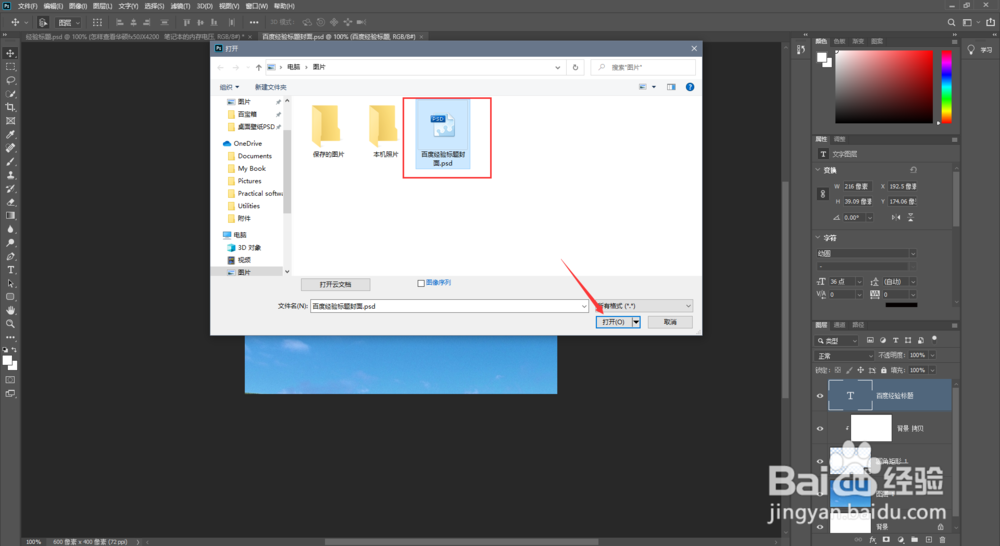The height and width of the screenshot is (546, 1000).
Task: Select the Clone Stamp tool
Action: point(10,175)
